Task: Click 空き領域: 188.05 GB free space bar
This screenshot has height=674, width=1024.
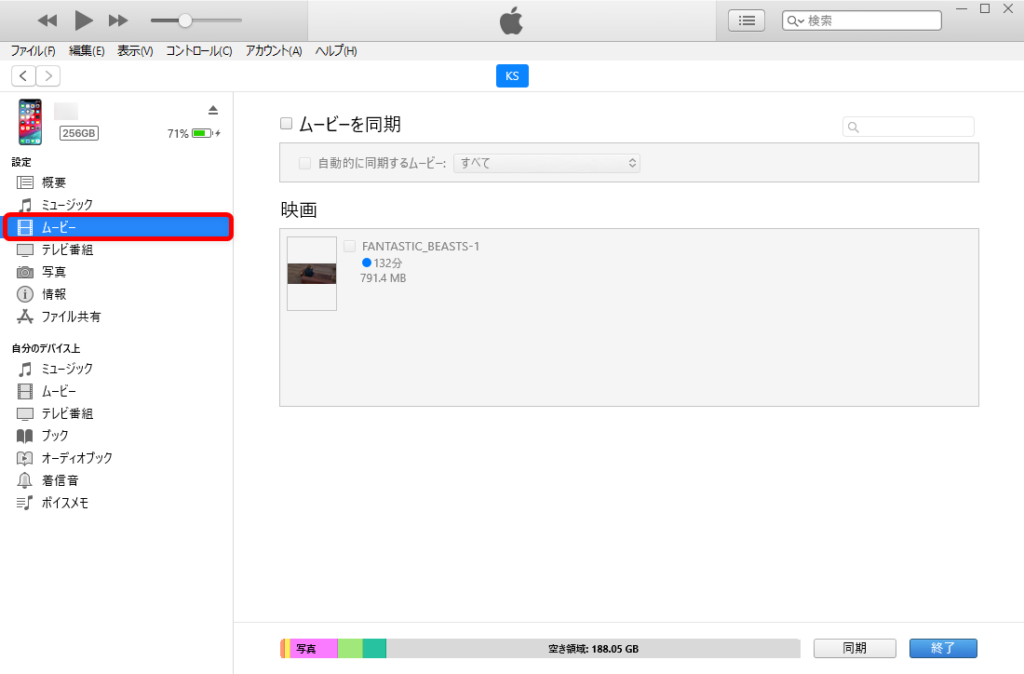Action: (x=593, y=649)
